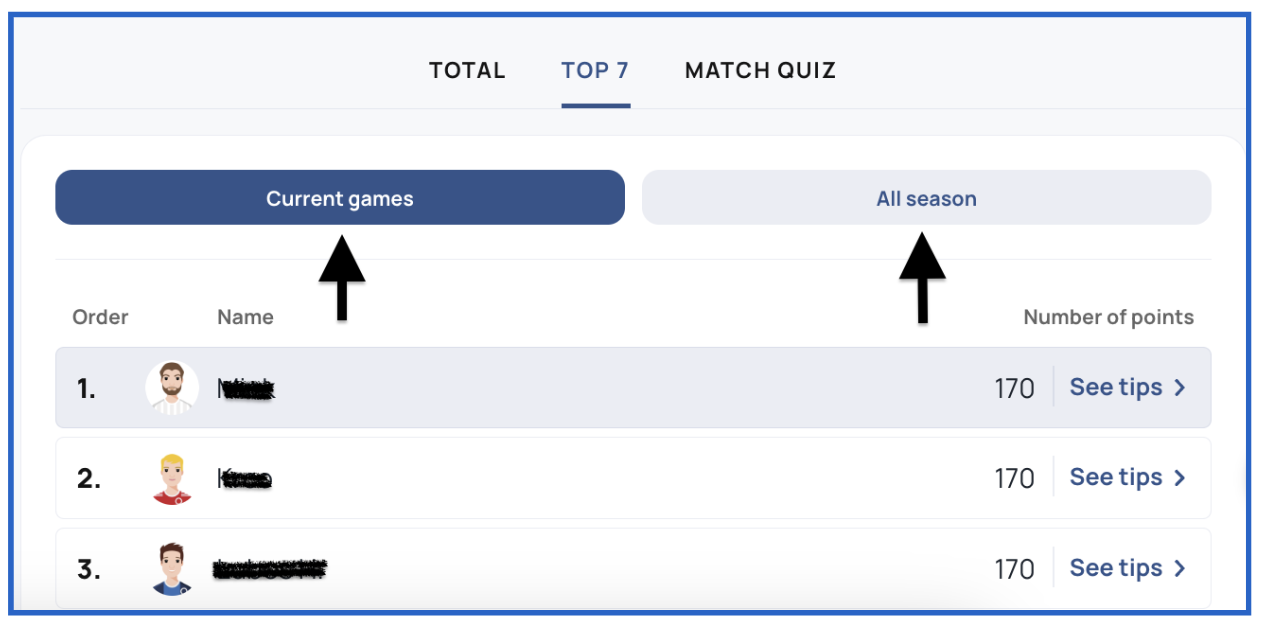The image size is (1262, 628).
Task: Click the Order column header
Action: 100,317
